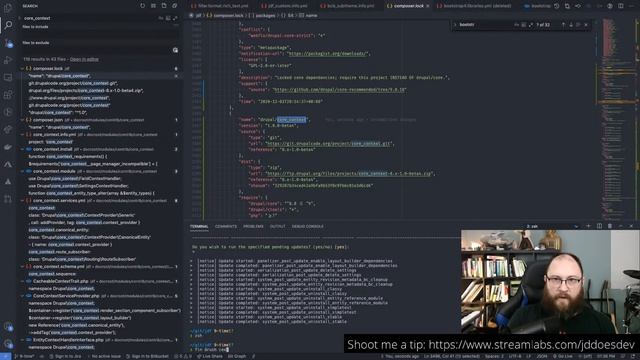
Task: Refresh the search results
Action: (x=142, y=6)
